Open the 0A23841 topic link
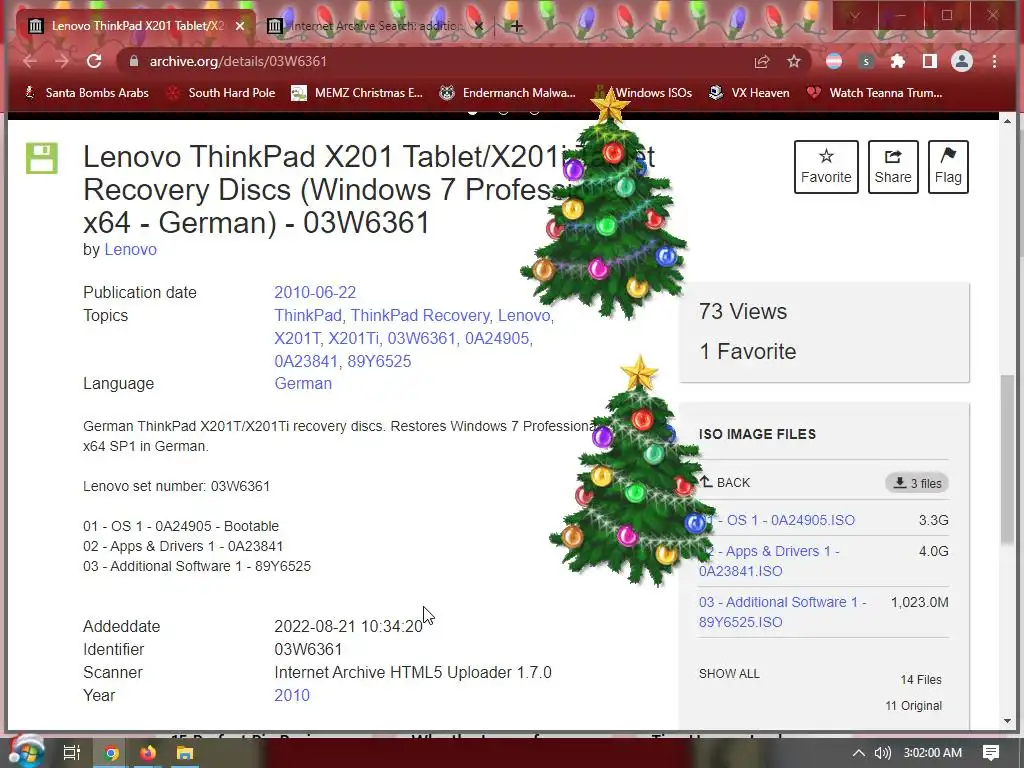The width and height of the screenshot is (1024, 768). [306, 361]
